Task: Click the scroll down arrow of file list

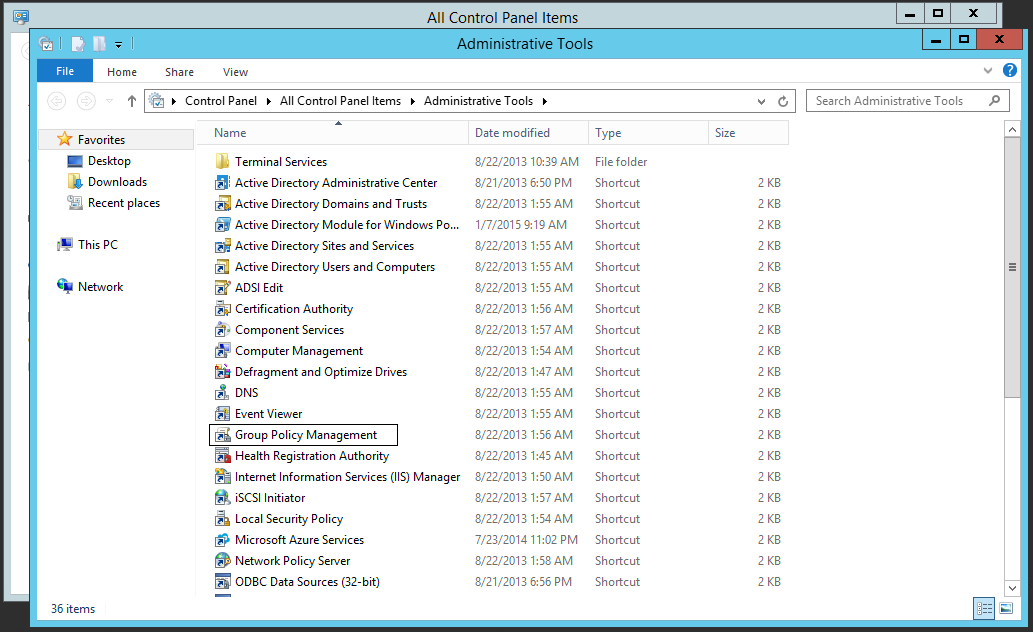Action: 1012,588
